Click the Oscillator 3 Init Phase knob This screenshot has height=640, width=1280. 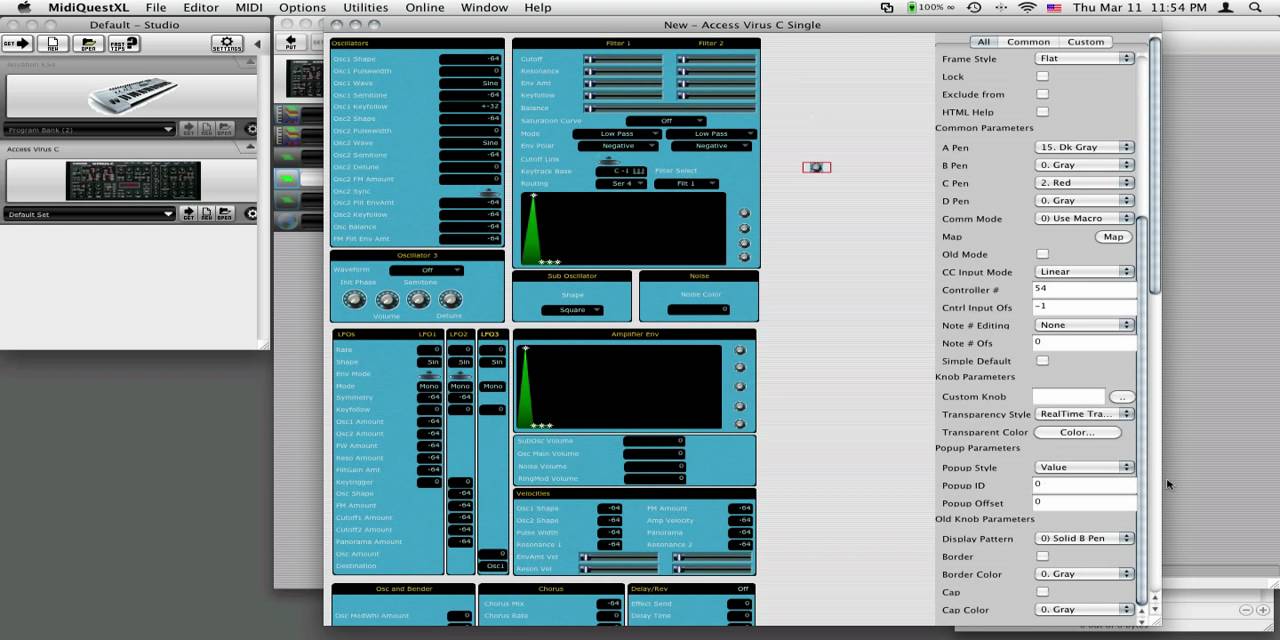coord(354,299)
